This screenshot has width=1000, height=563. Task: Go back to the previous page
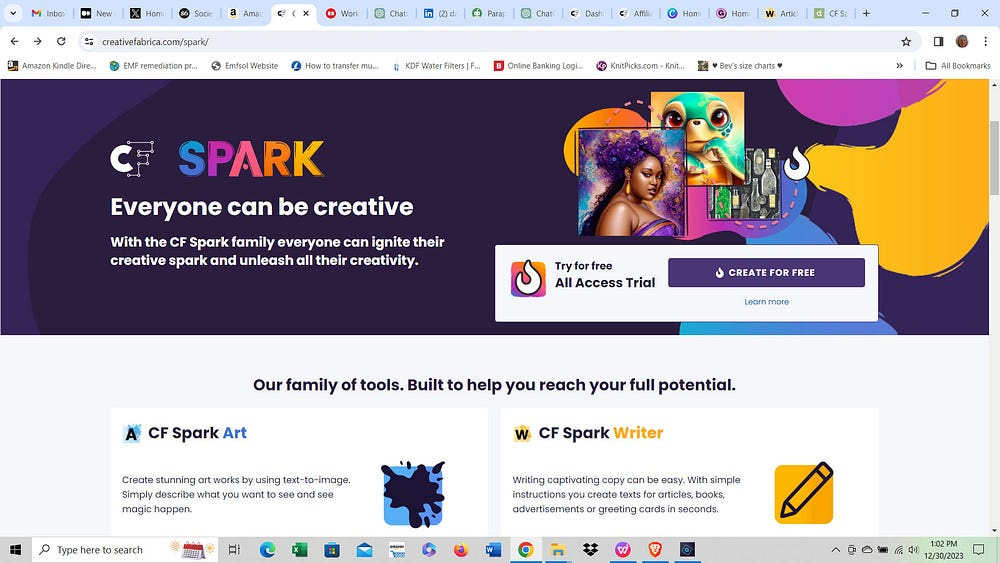(x=15, y=41)
